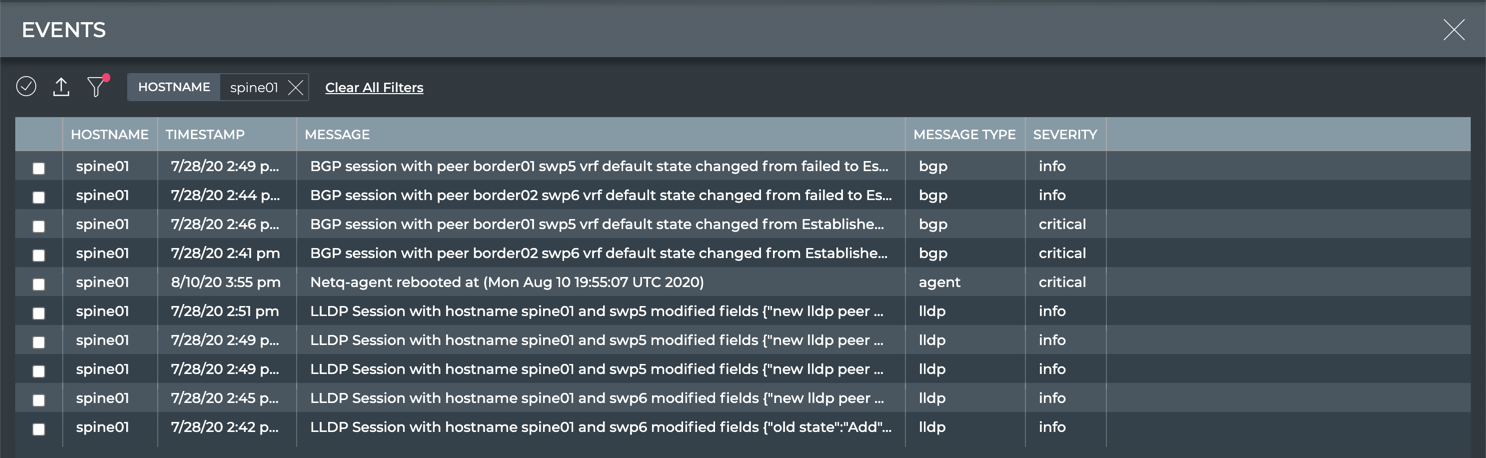
Task: Select checkbox for border01 swp5 info event
Action: [x=39, y=168]
